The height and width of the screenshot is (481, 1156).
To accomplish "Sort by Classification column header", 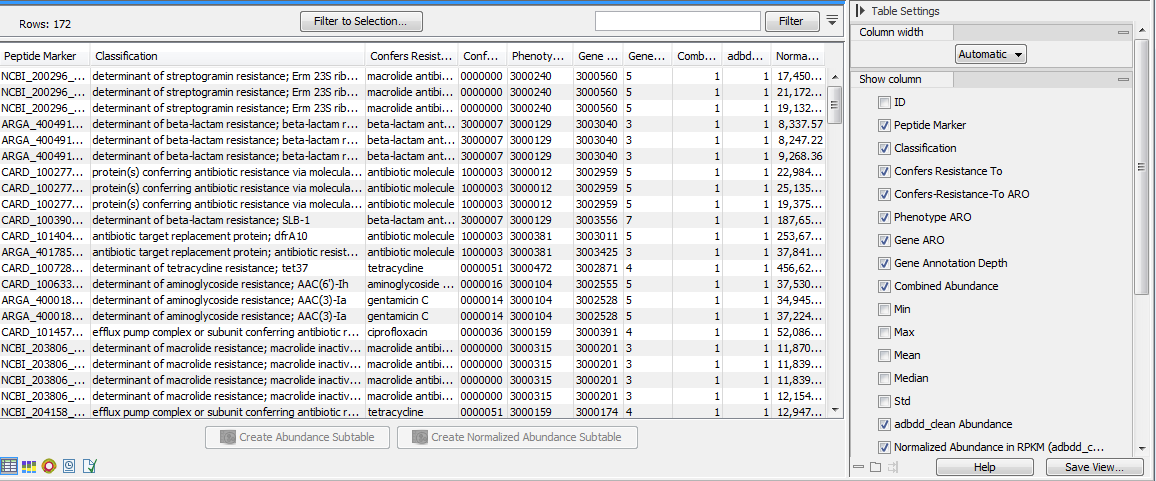I will pos(225,56).
